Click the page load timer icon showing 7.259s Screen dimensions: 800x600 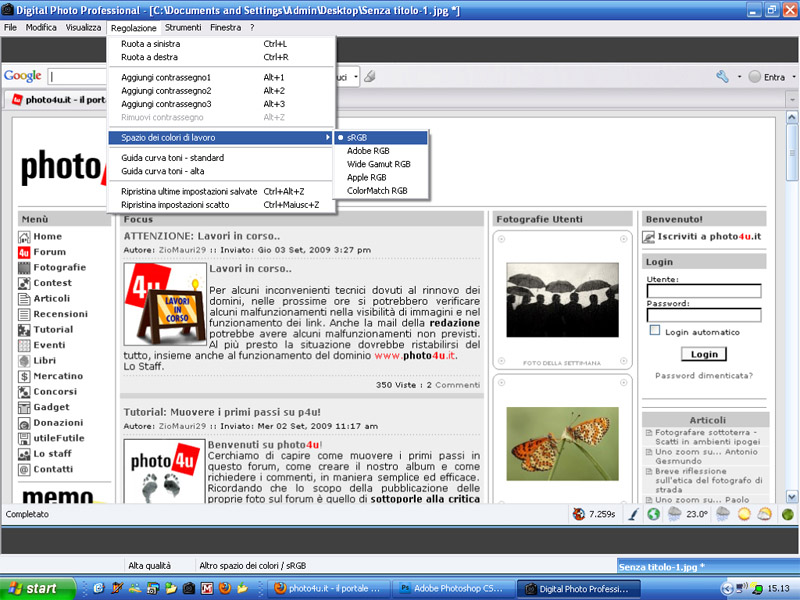(579, 514)
